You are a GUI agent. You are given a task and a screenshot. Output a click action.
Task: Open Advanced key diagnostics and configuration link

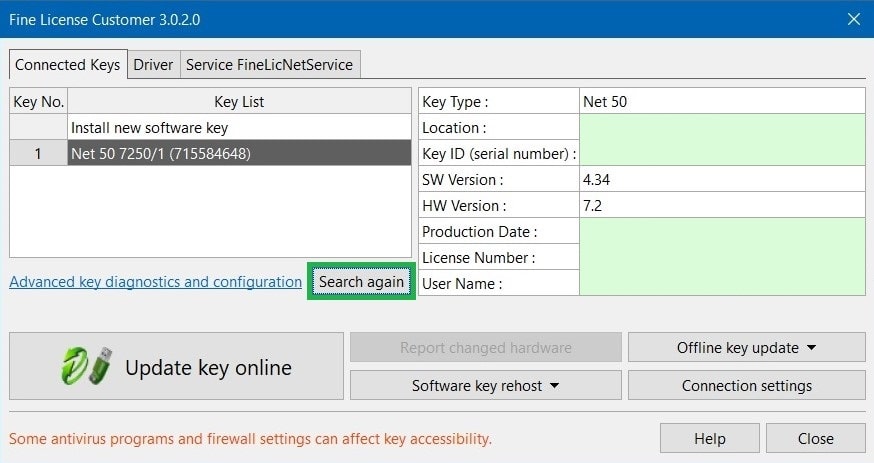pos(156,282)
